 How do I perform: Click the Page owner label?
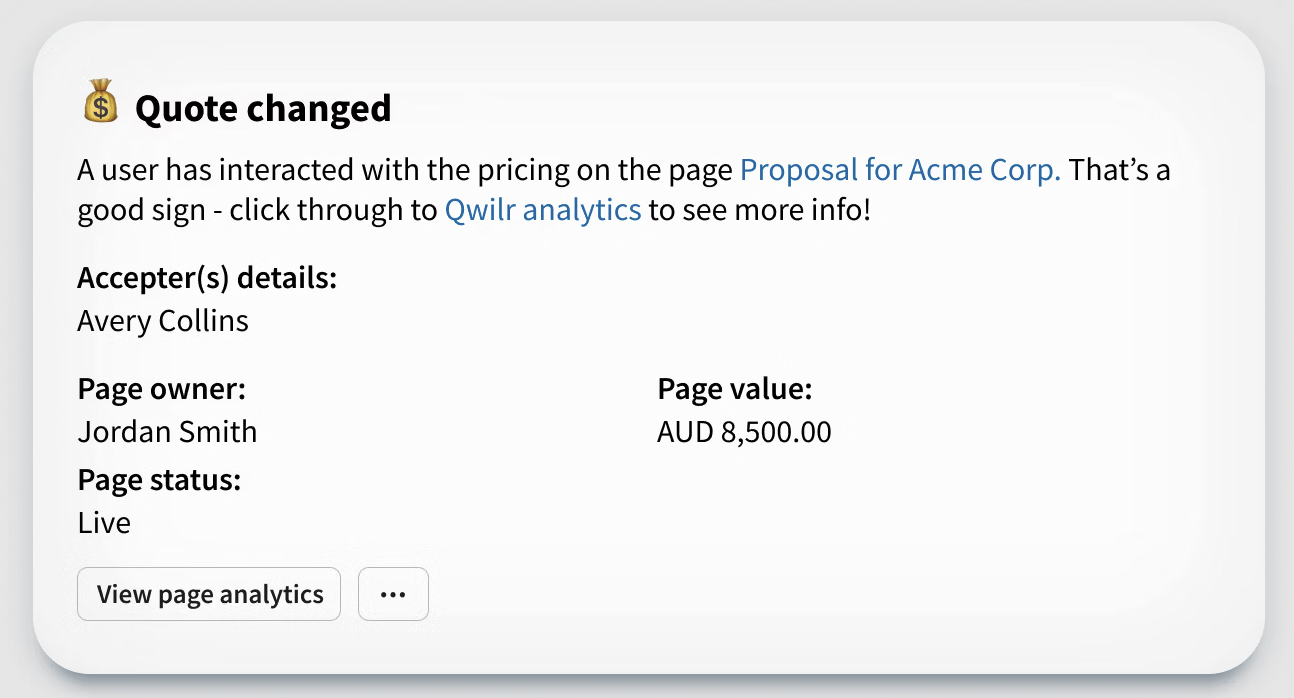(161, 389)
